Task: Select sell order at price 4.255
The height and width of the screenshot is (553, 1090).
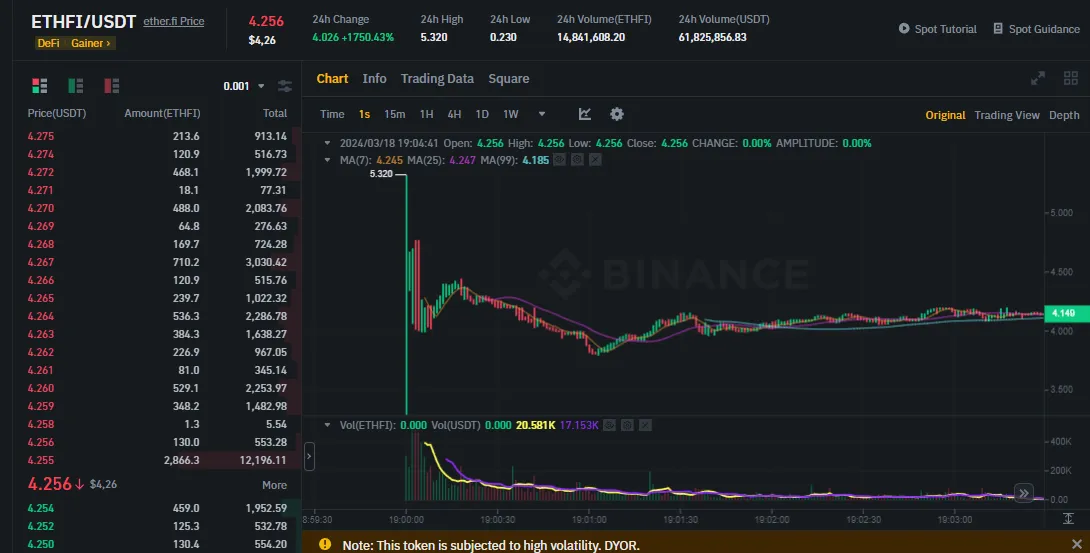Action: point(157,461)
